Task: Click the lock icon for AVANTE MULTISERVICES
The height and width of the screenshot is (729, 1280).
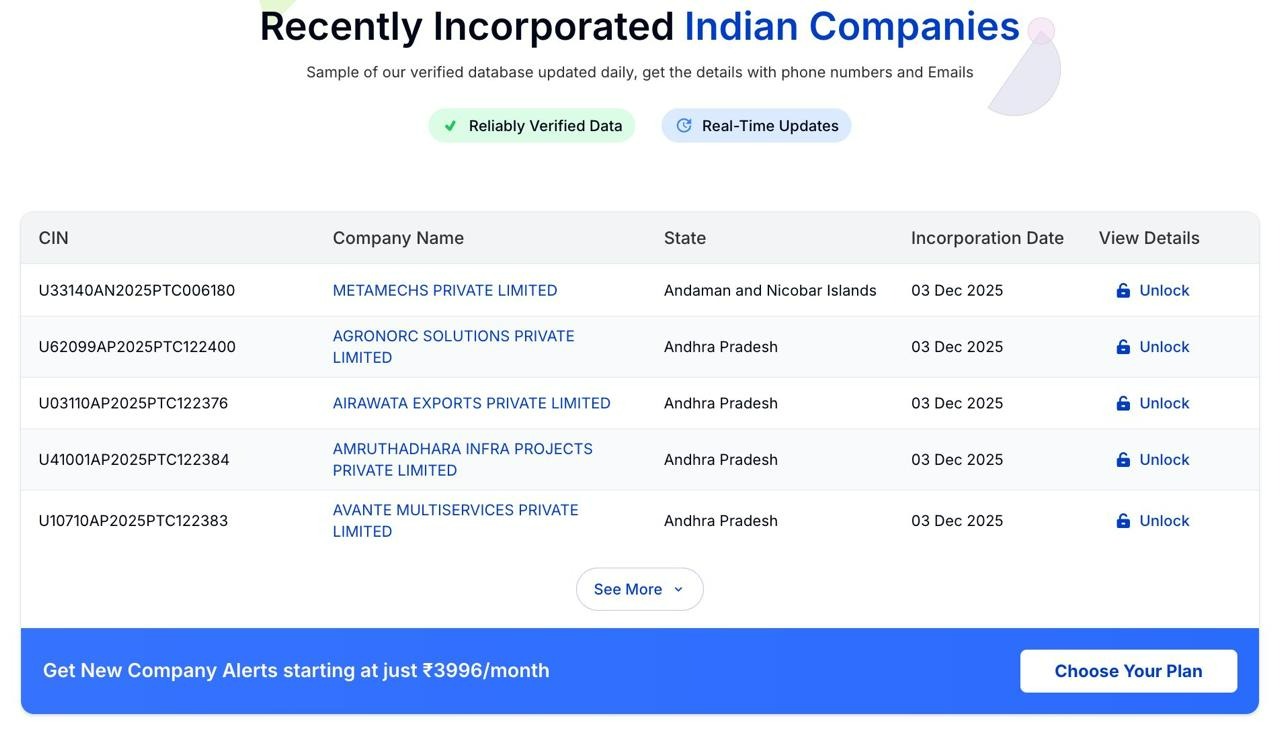Action: [1123, 521]
